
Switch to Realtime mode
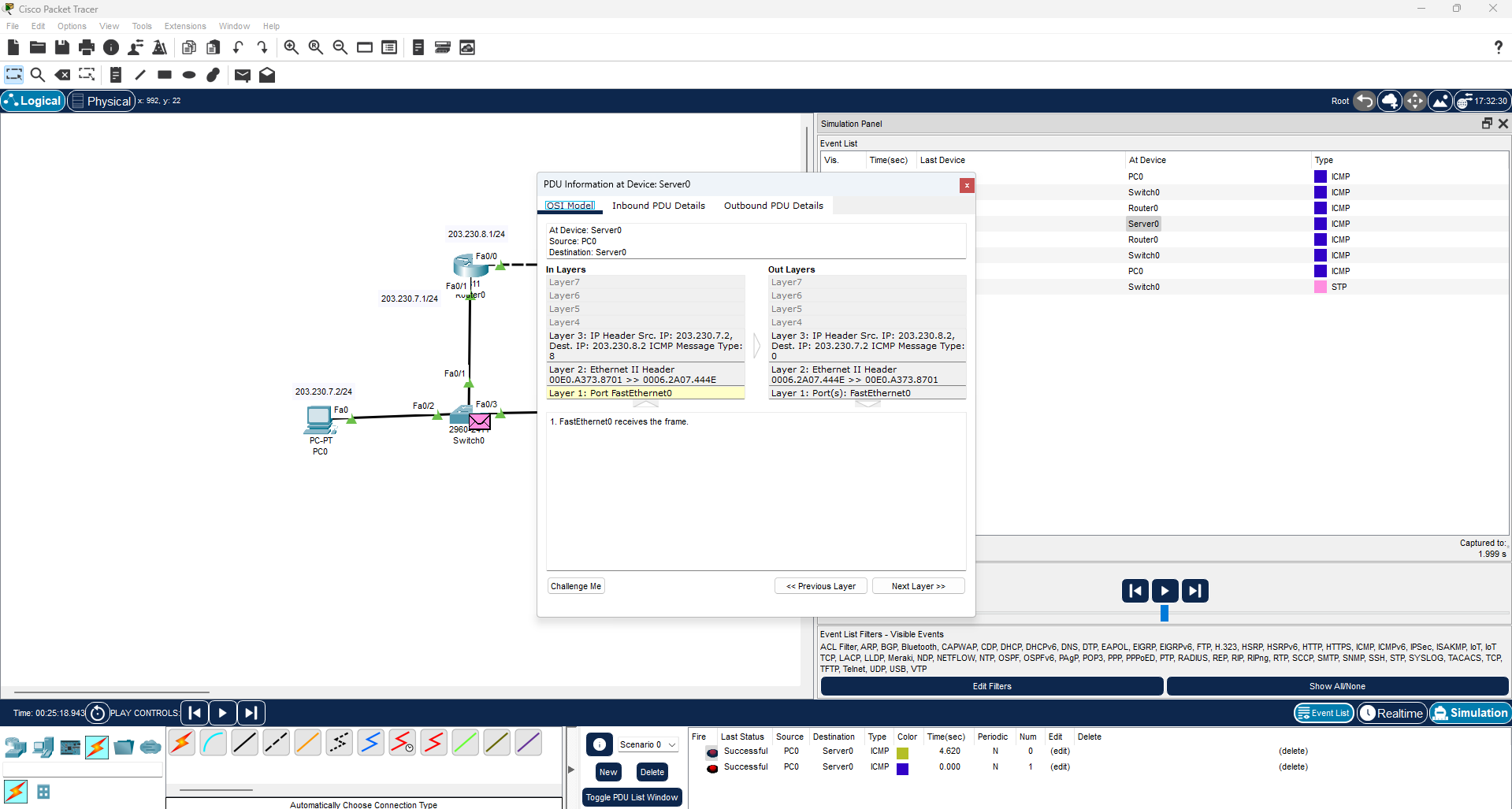pos(1392,713)
